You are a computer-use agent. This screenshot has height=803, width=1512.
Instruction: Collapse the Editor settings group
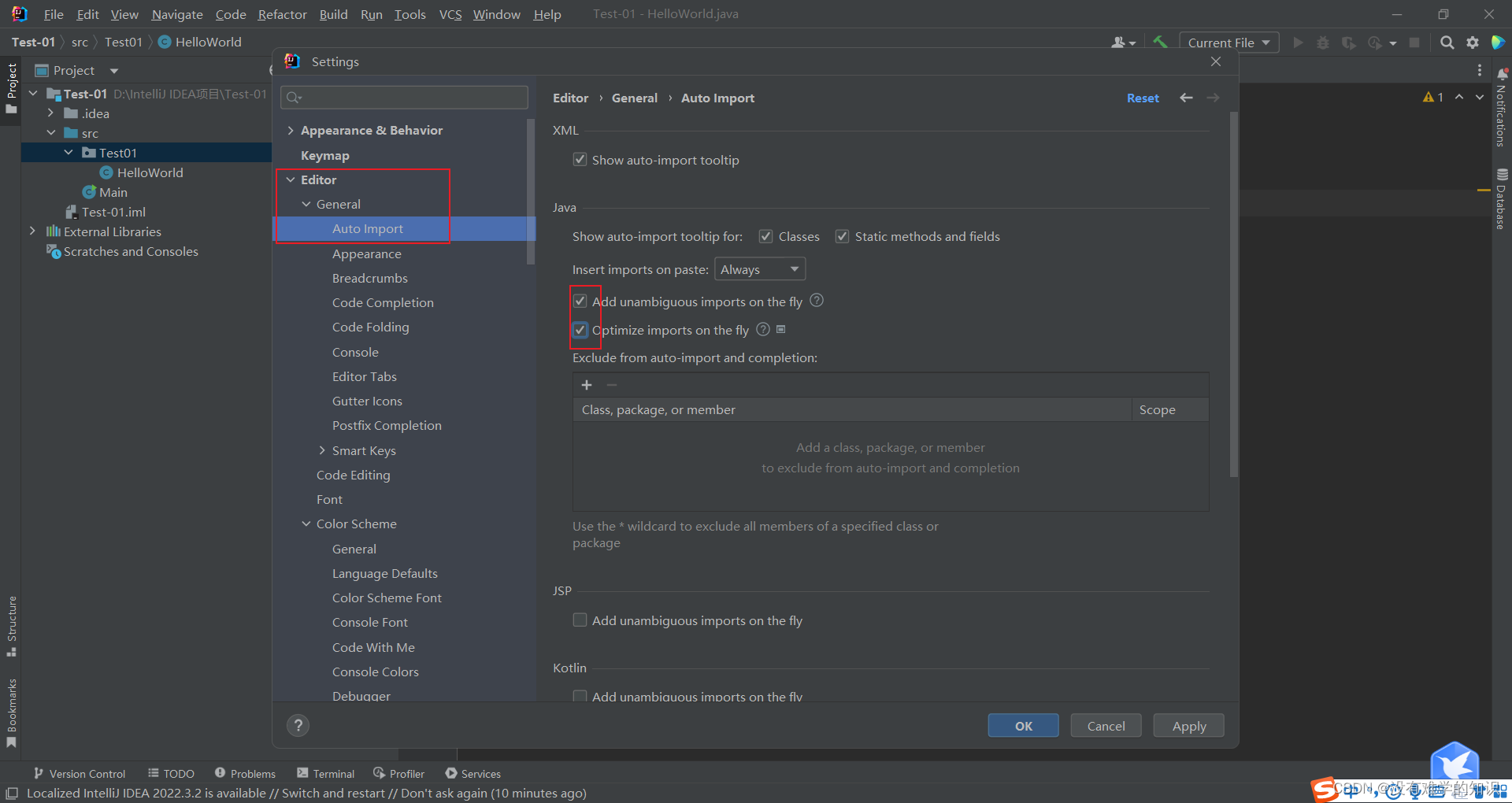tap(291, 179)
